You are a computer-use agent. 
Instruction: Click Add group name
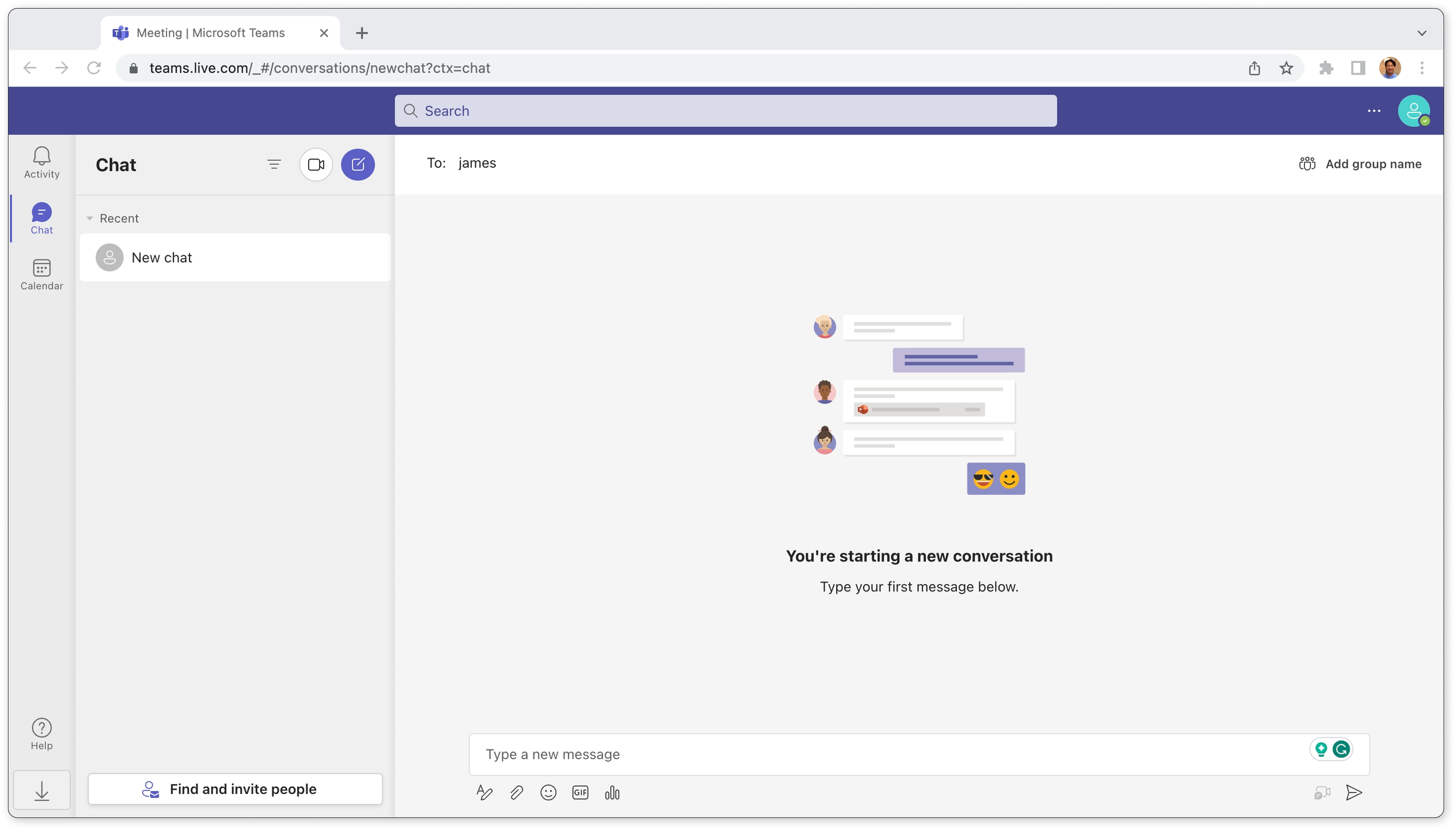pyautogui.click(x=1360, y=164)
